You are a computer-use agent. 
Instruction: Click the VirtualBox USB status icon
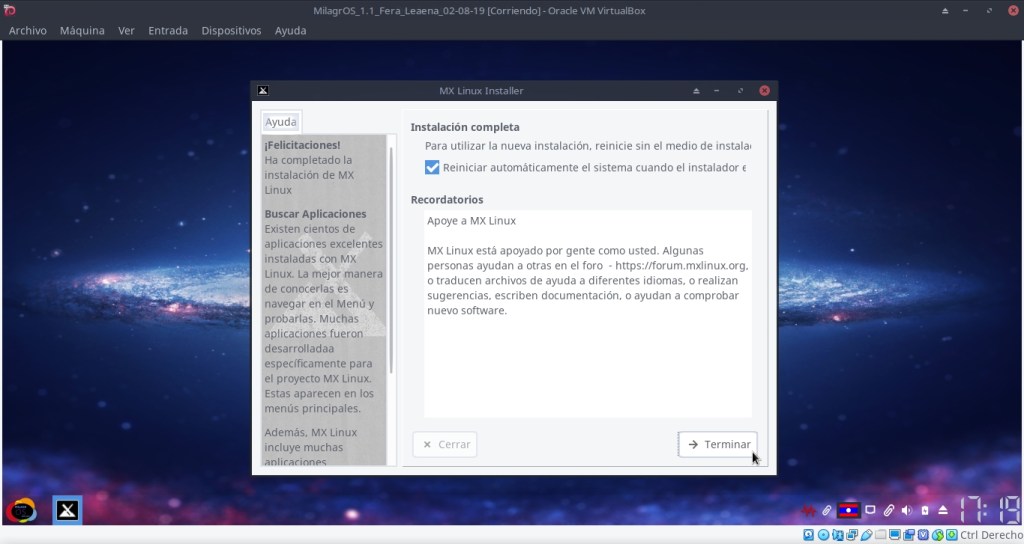tap(867, 535)
